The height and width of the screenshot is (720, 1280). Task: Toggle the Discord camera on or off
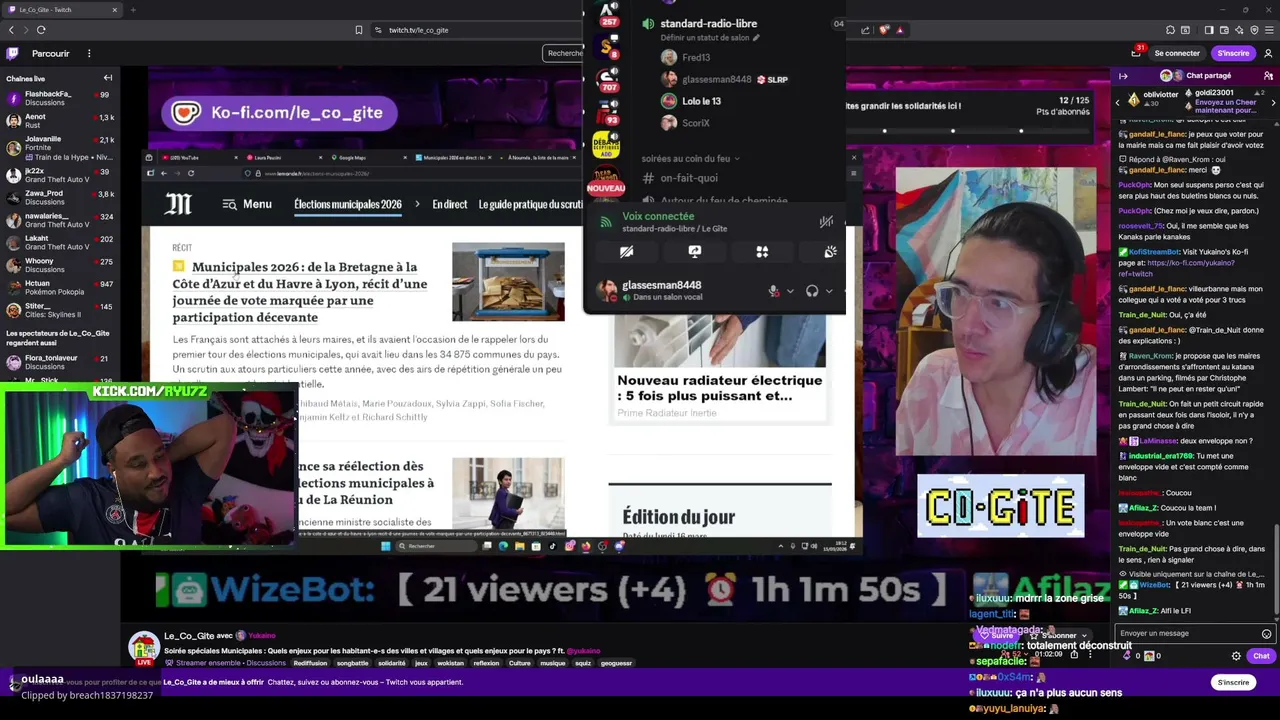[626, 252]
